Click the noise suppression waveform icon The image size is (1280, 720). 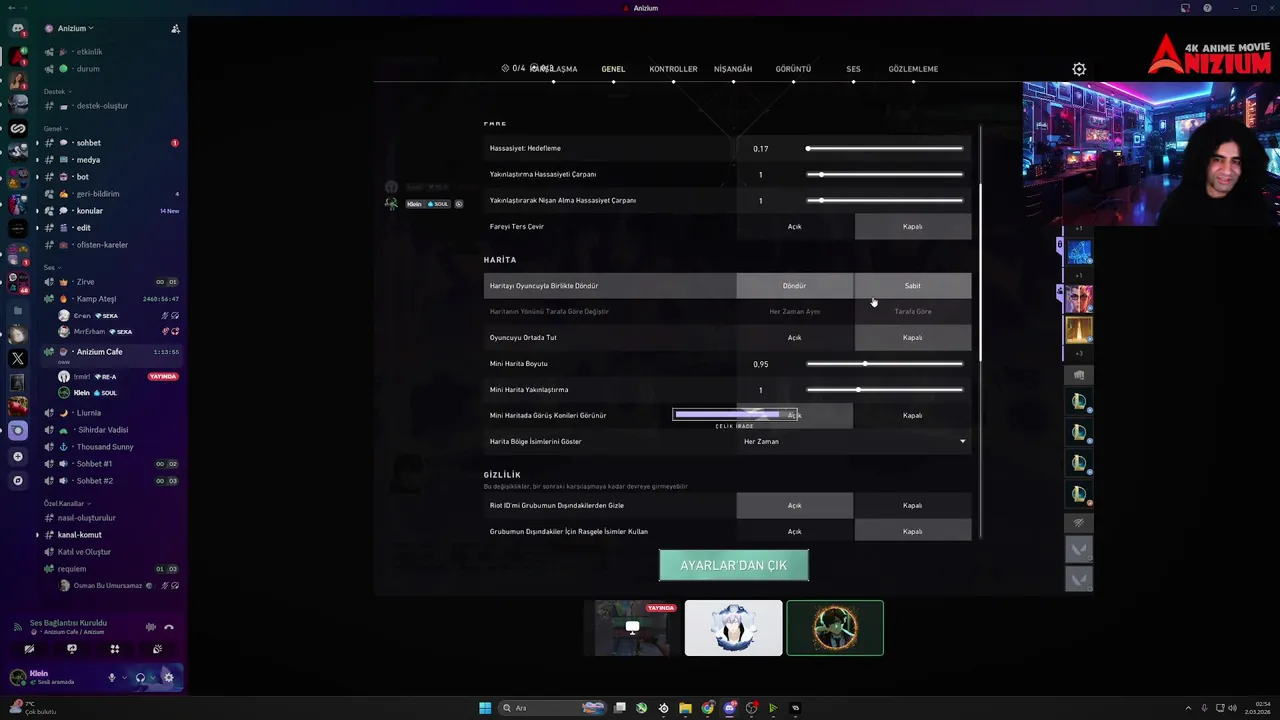point(151,627)
